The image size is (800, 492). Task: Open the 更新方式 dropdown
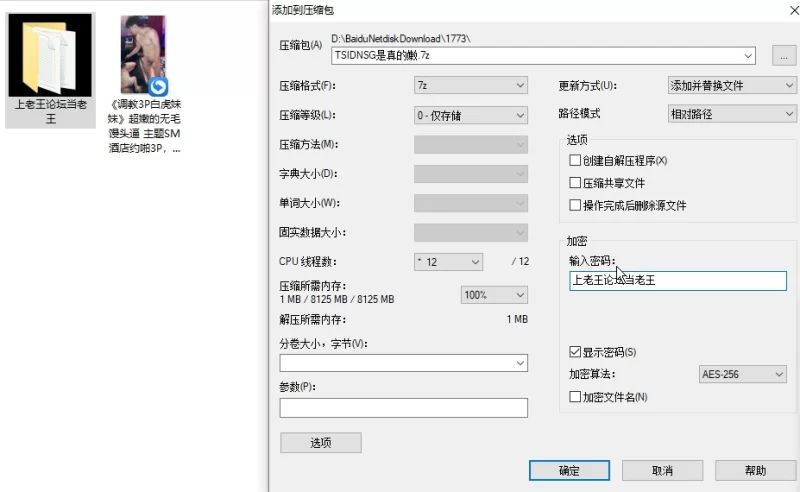[732, 85]
